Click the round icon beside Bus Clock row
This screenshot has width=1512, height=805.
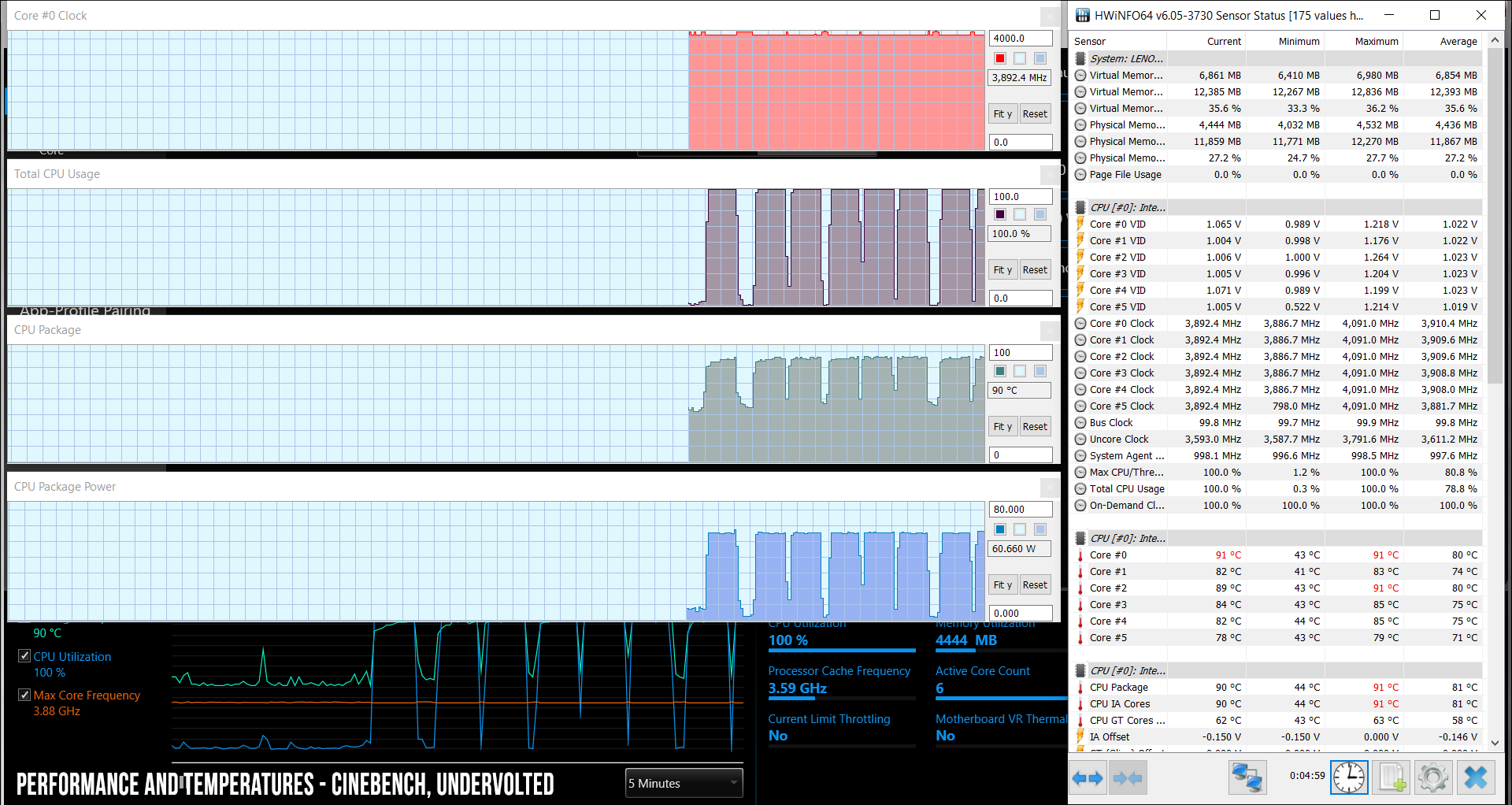[1080, 422]
